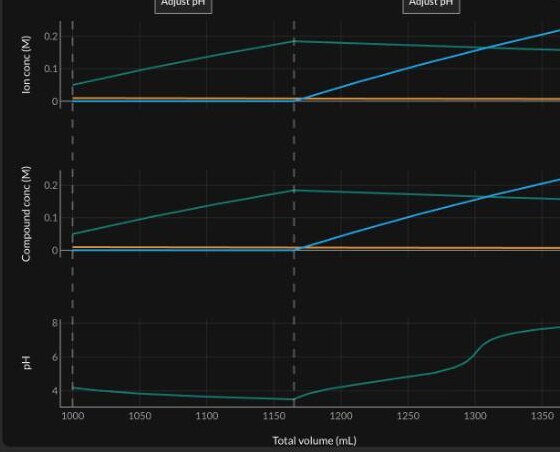Click the 1250 tick on volume axis
The height and width of the screenshot is (452, 560).
click(x=408, y=416)
